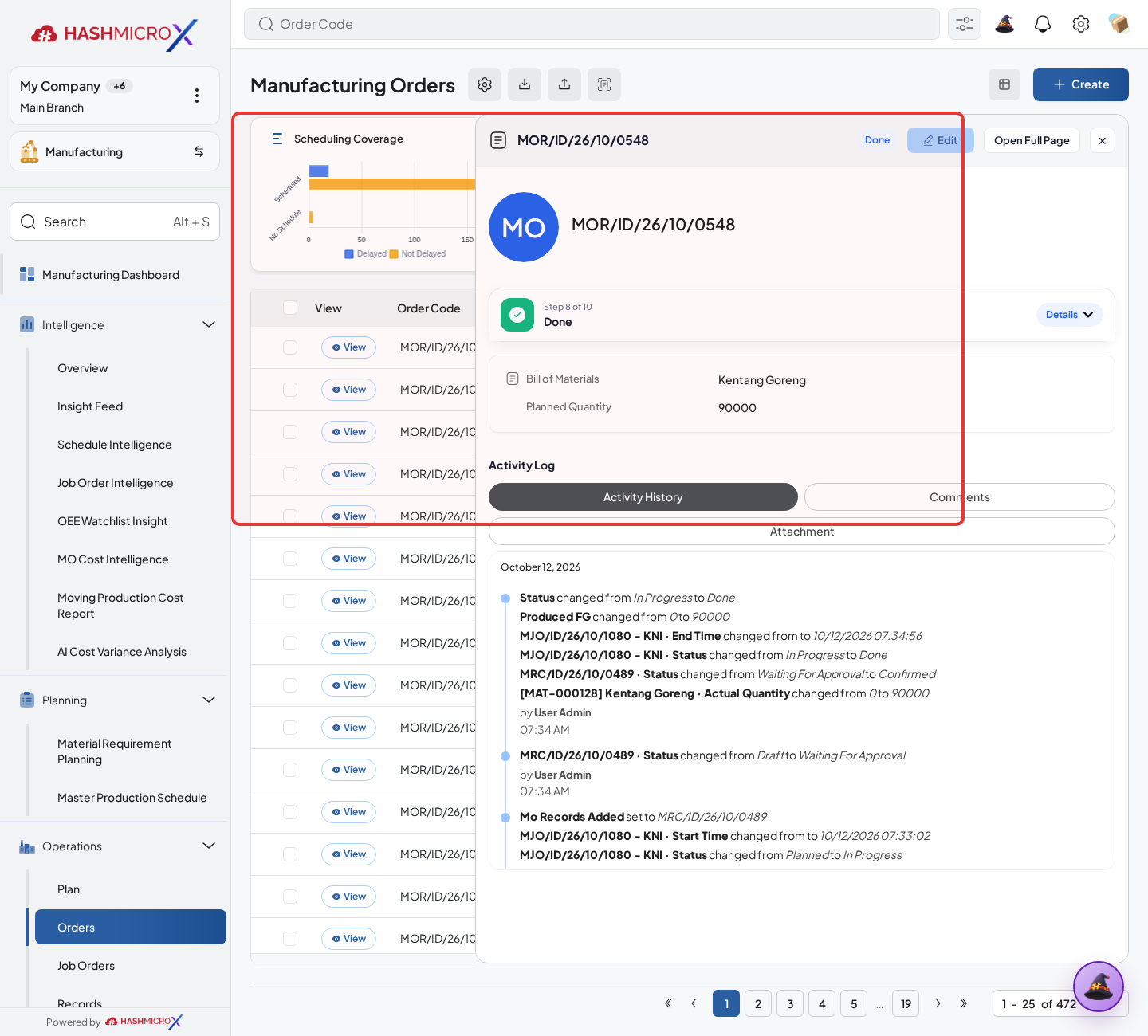Check the first order row checkbox
Image resolution: width=1148 pixels, height=1036 pixels.
(x=290, y=347)
